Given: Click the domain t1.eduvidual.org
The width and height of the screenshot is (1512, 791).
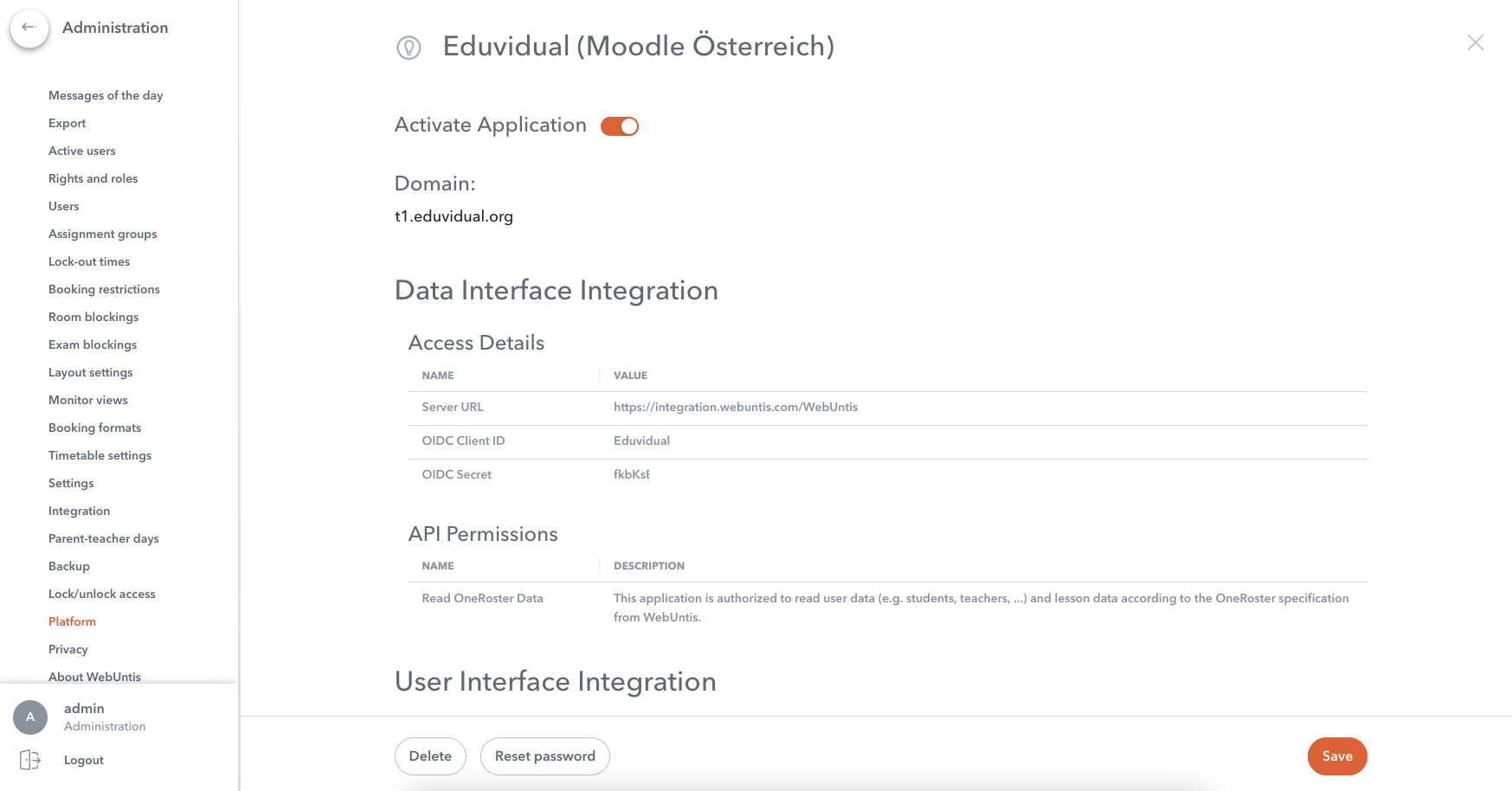Looking at the screenshot, I should 454,216.
